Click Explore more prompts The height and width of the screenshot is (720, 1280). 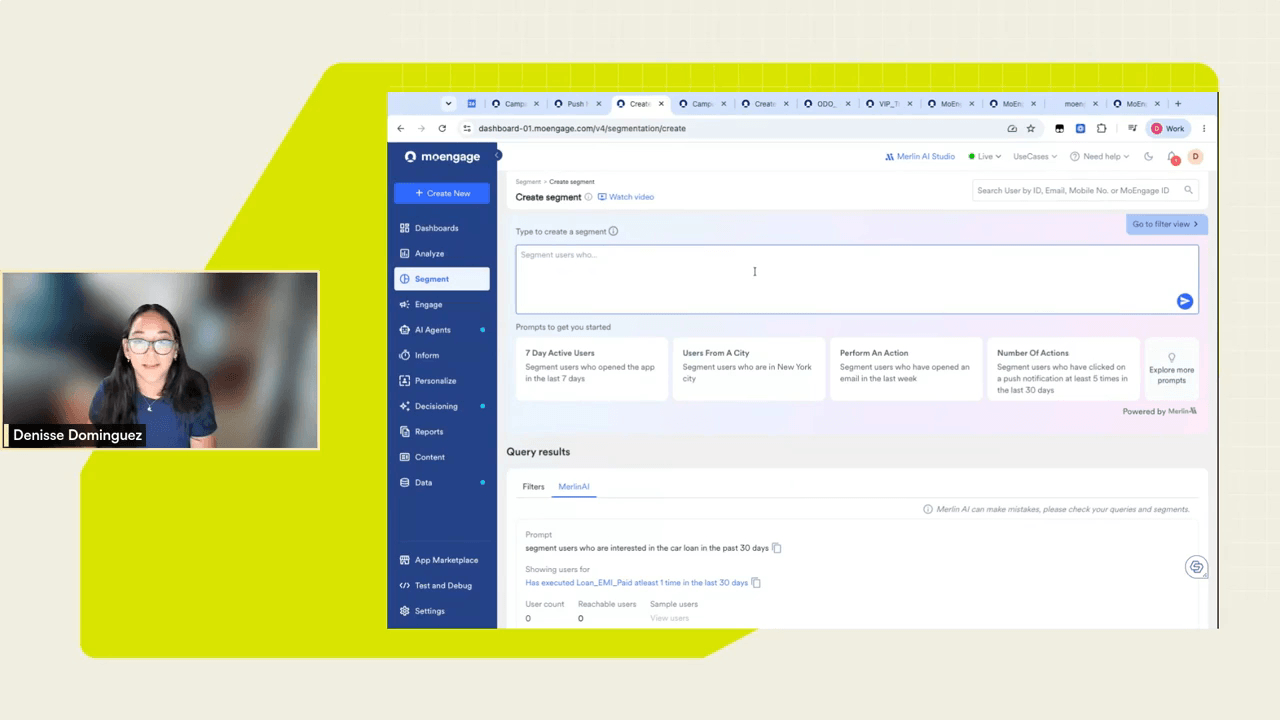1171,368
